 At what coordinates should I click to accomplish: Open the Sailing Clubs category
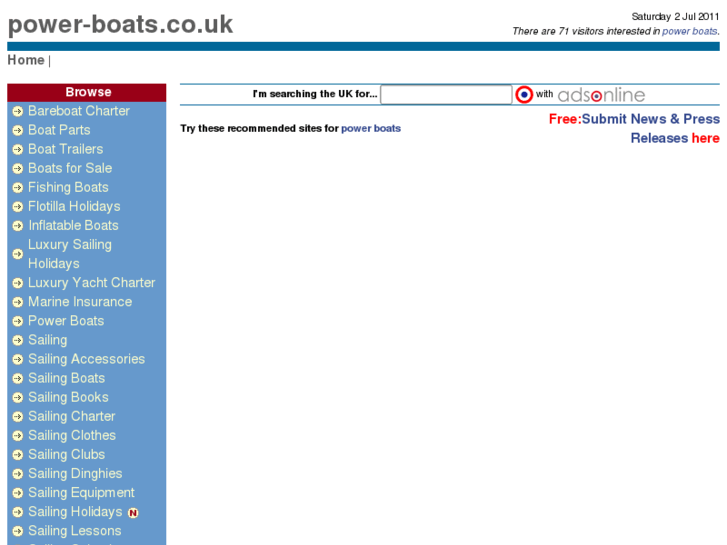(67, 454)
